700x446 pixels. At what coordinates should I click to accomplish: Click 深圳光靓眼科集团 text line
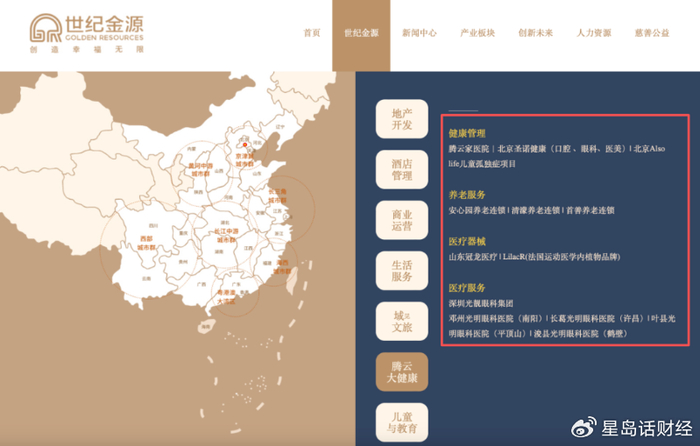coord(481,304)
